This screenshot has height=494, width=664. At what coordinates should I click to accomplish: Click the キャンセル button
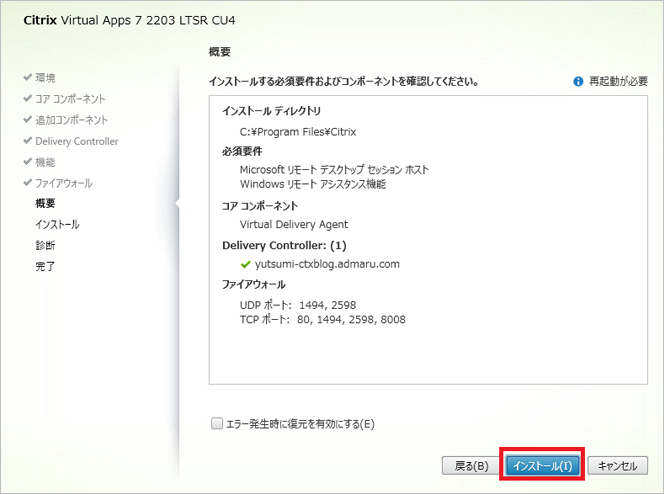[x=617, y=466]
